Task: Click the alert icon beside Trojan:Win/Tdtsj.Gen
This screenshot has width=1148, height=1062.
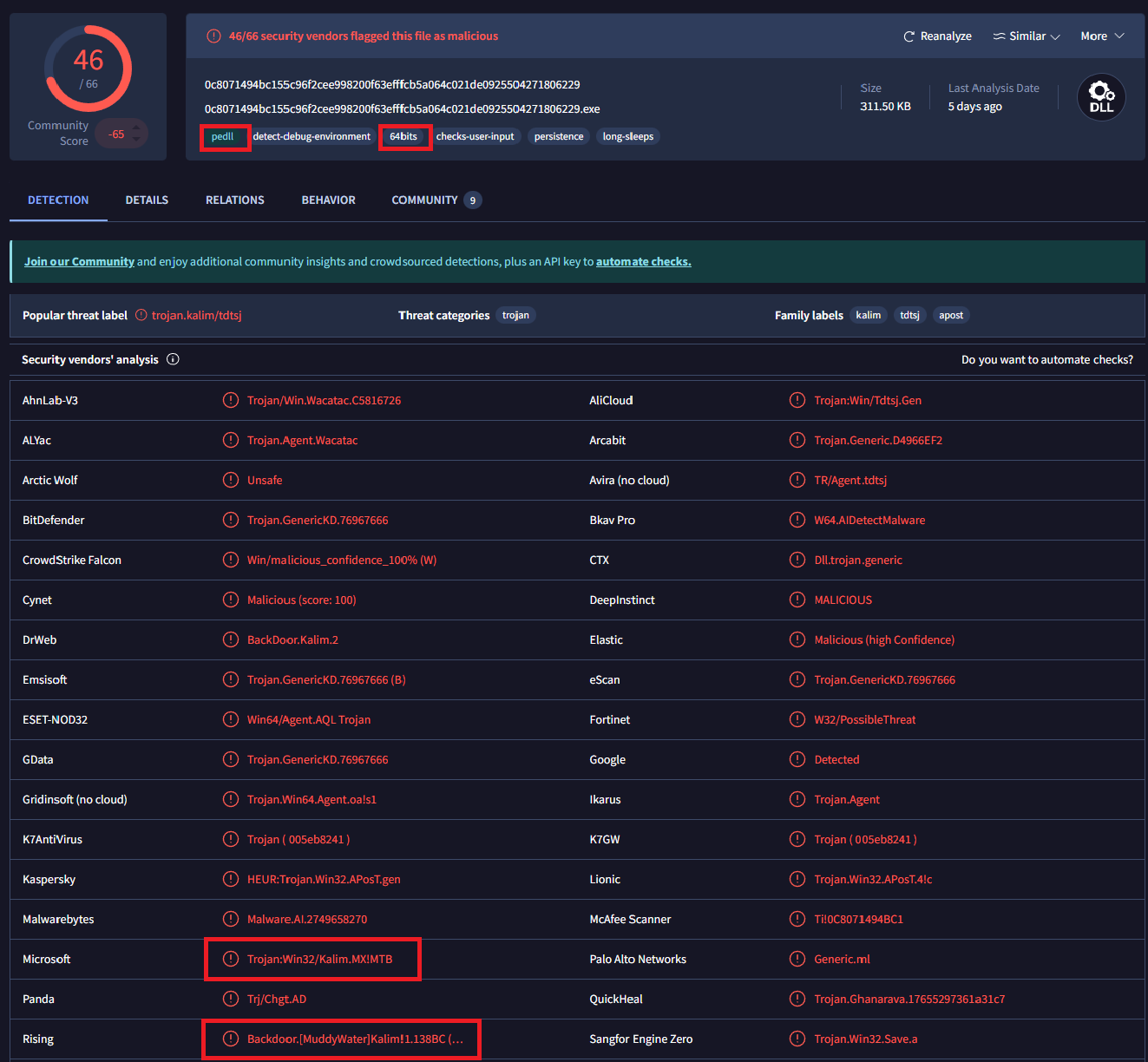Action: click(x=797, y=400)
